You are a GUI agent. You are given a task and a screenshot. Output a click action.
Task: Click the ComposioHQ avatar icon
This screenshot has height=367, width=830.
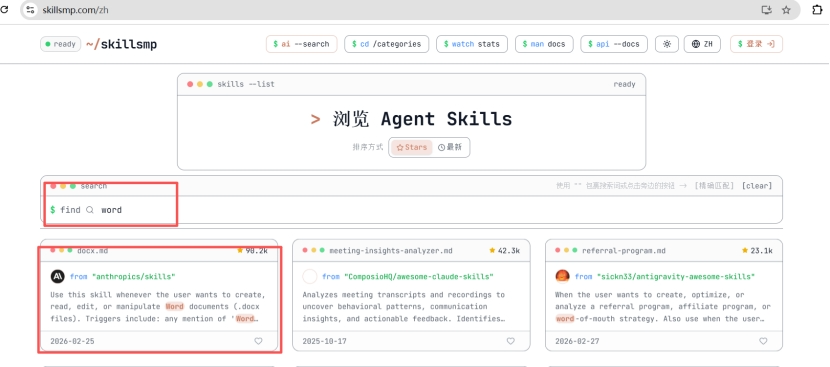[310, 276]
